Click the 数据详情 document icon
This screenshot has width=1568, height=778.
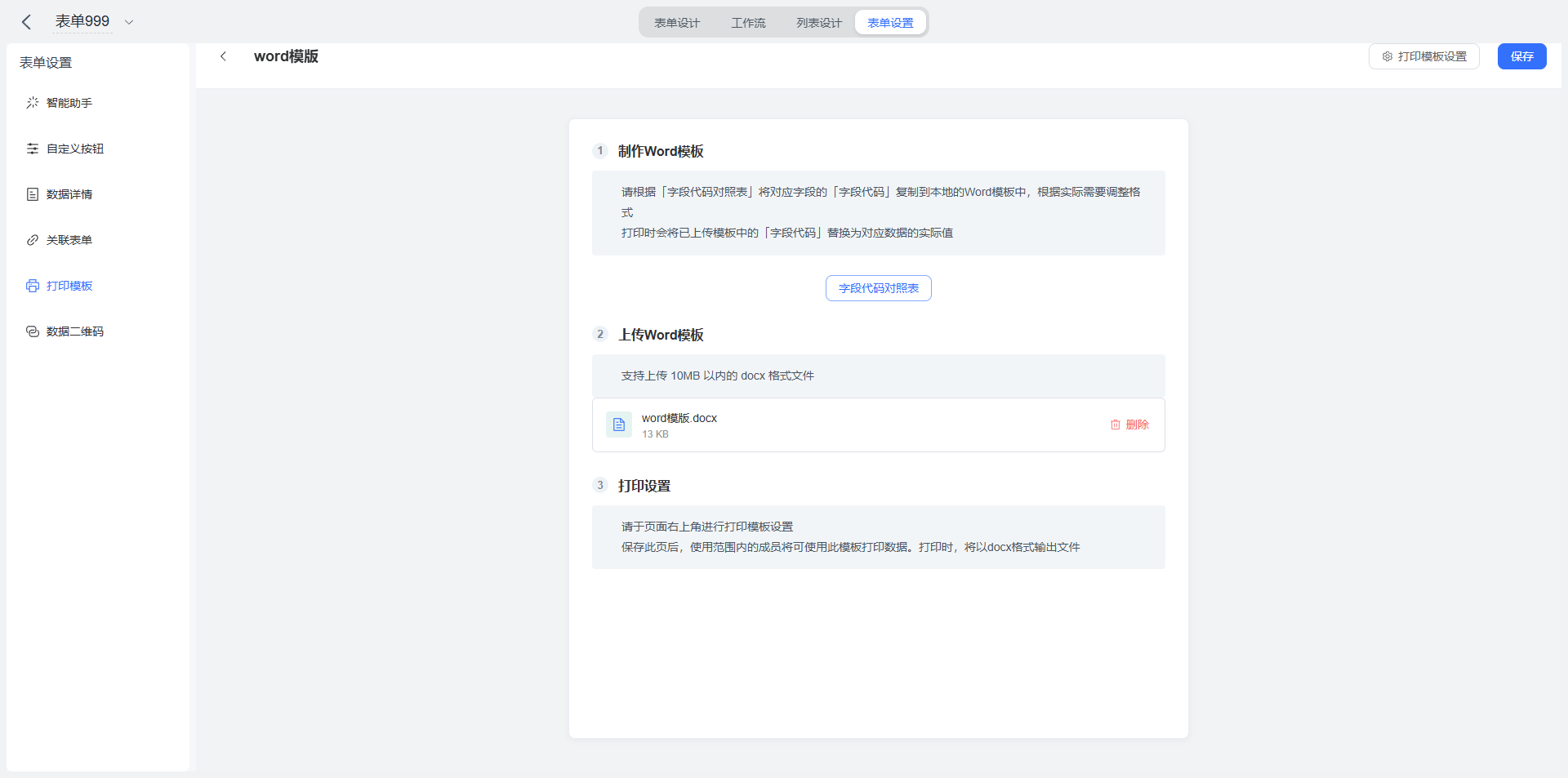[x=33, y=194]
